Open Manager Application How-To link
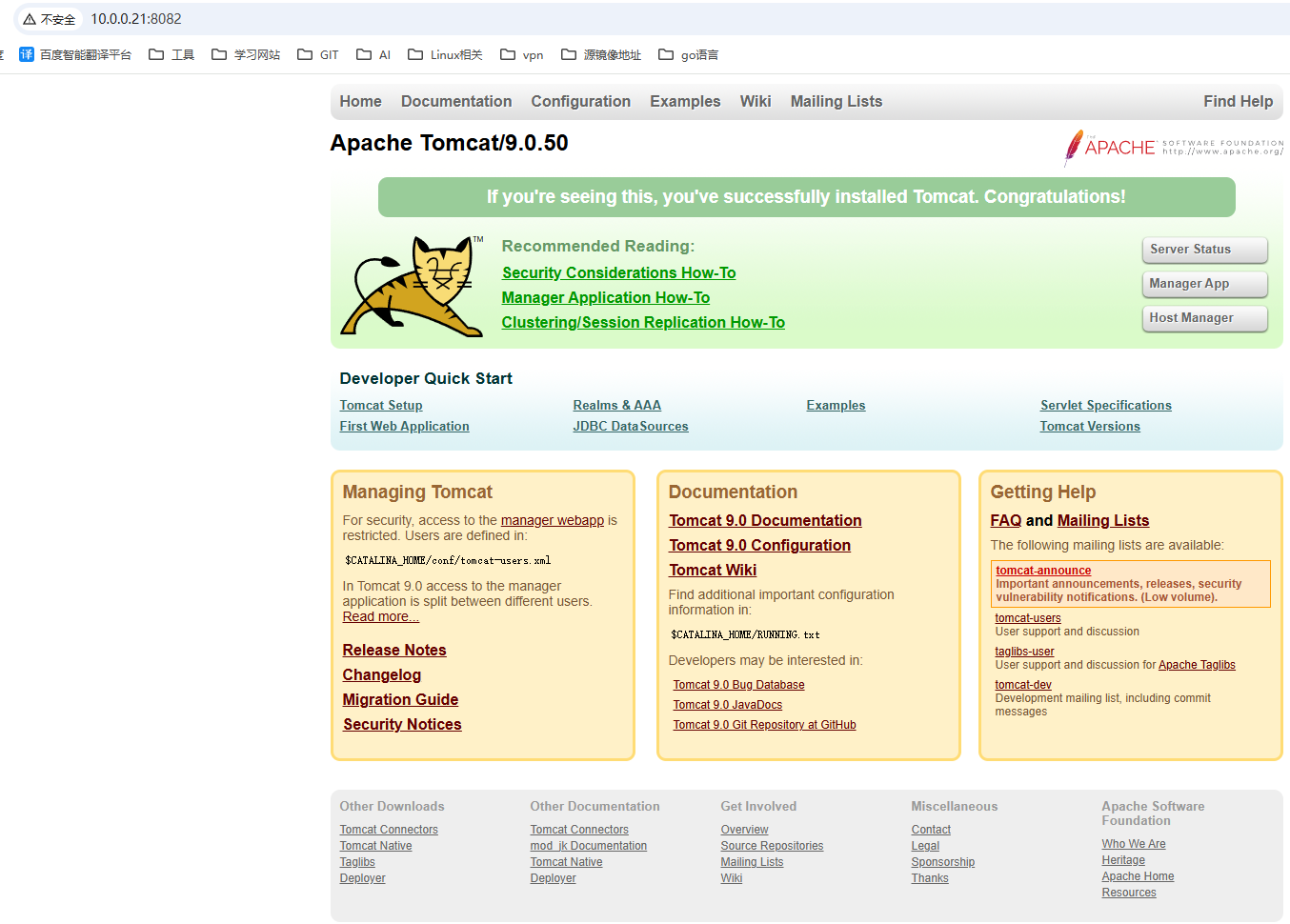Viewport: 1290px width, 924px height. 606,298
